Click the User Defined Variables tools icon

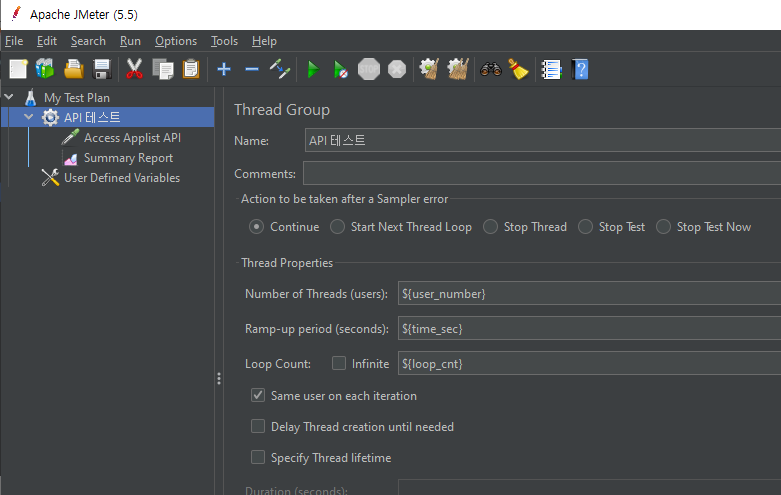(x=50, y=178)
